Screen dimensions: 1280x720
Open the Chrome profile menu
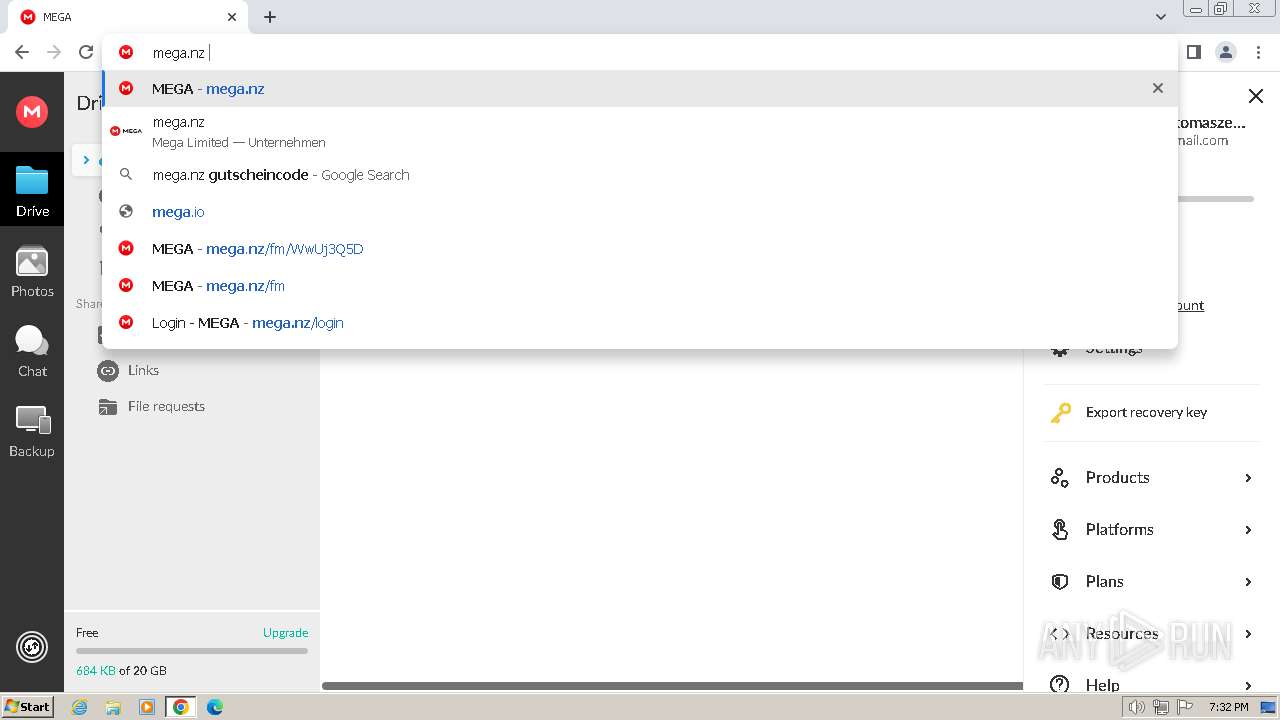(1225, 52)
